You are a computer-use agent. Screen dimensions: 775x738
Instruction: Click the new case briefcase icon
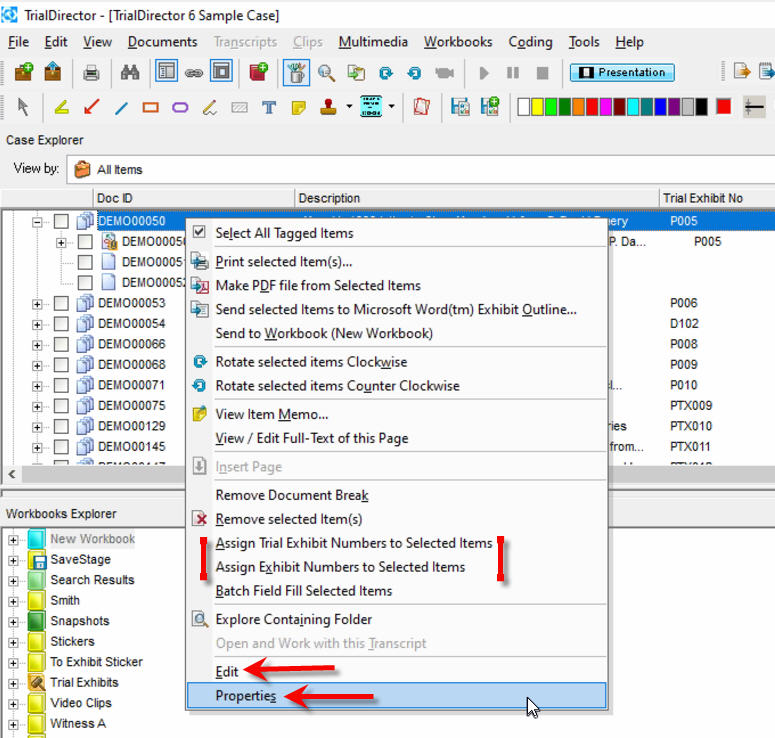(x=24, y=73)
